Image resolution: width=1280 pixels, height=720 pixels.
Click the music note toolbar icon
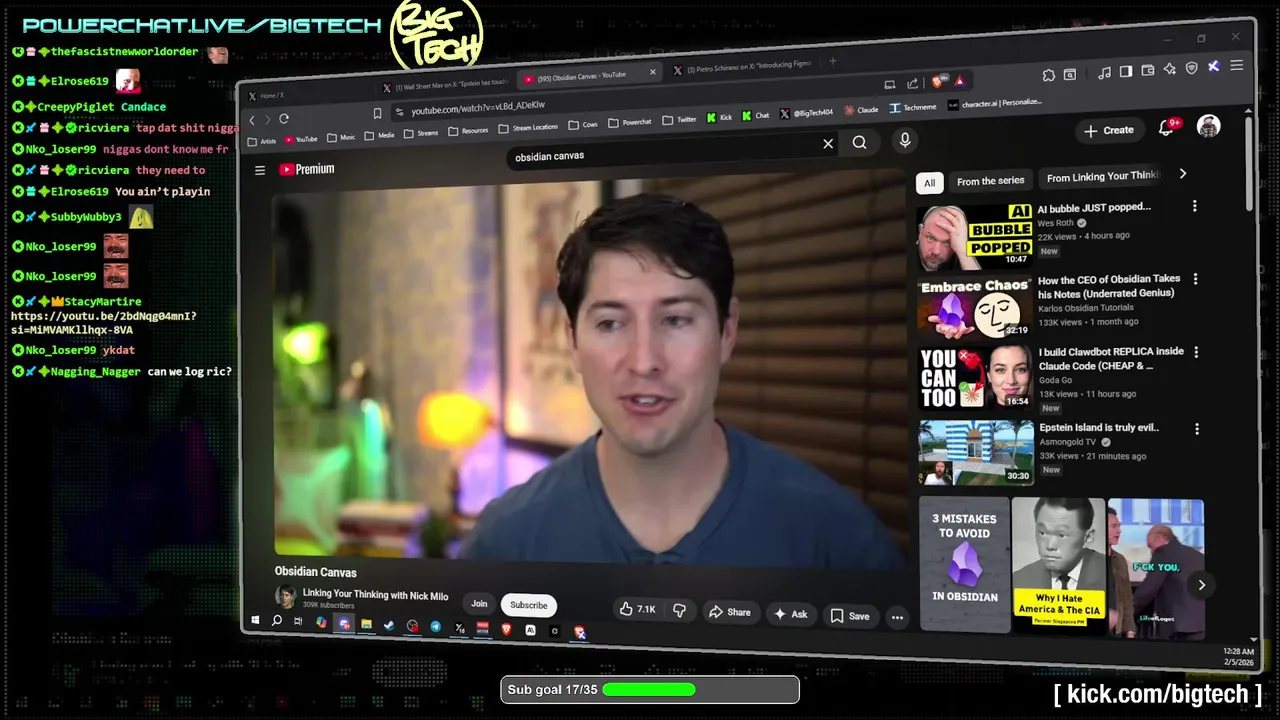[x=1104, y=72]
